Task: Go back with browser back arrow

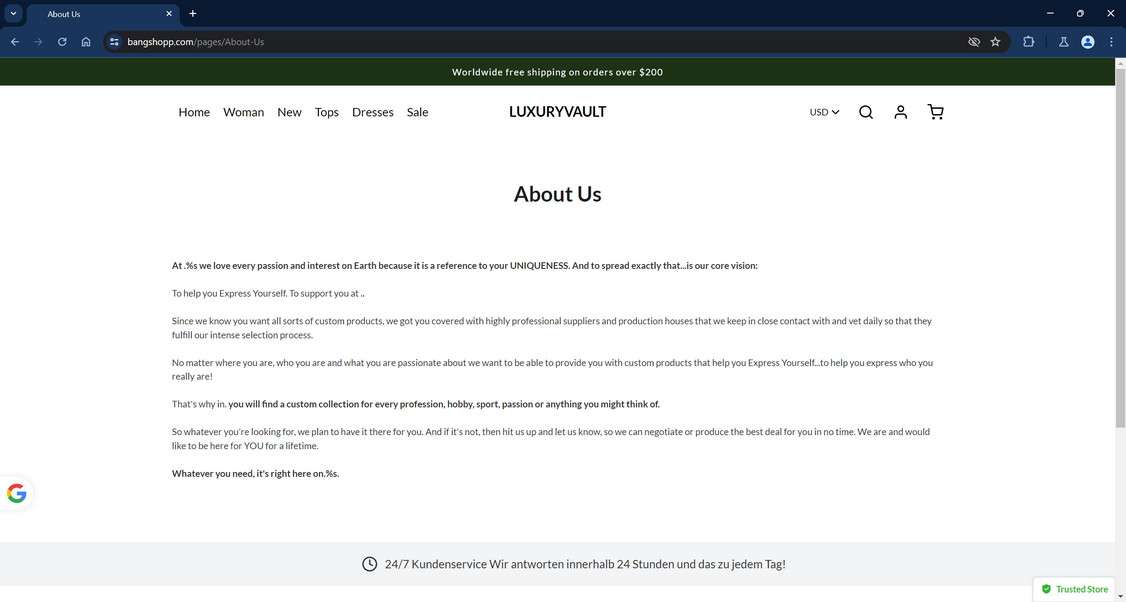Action: point(14,42)
